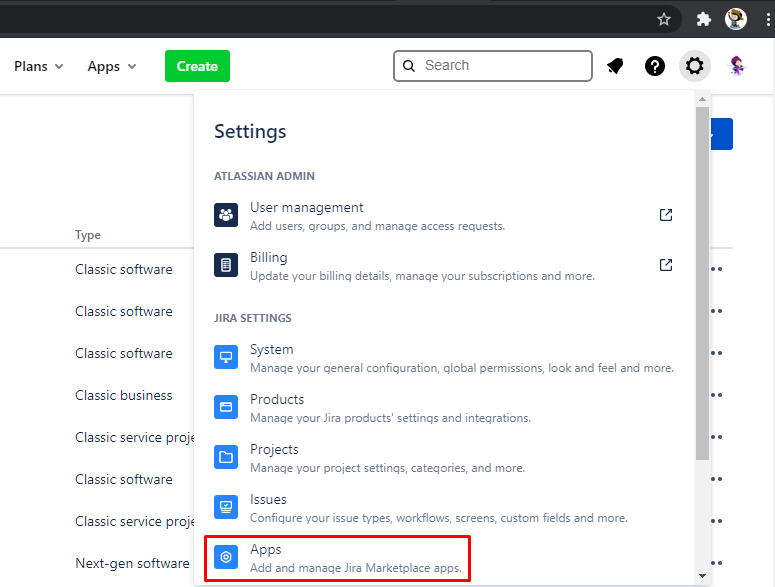This screenshot has height=587, width=775.
Task: Click the Billing icon
Action: [226, 265]
